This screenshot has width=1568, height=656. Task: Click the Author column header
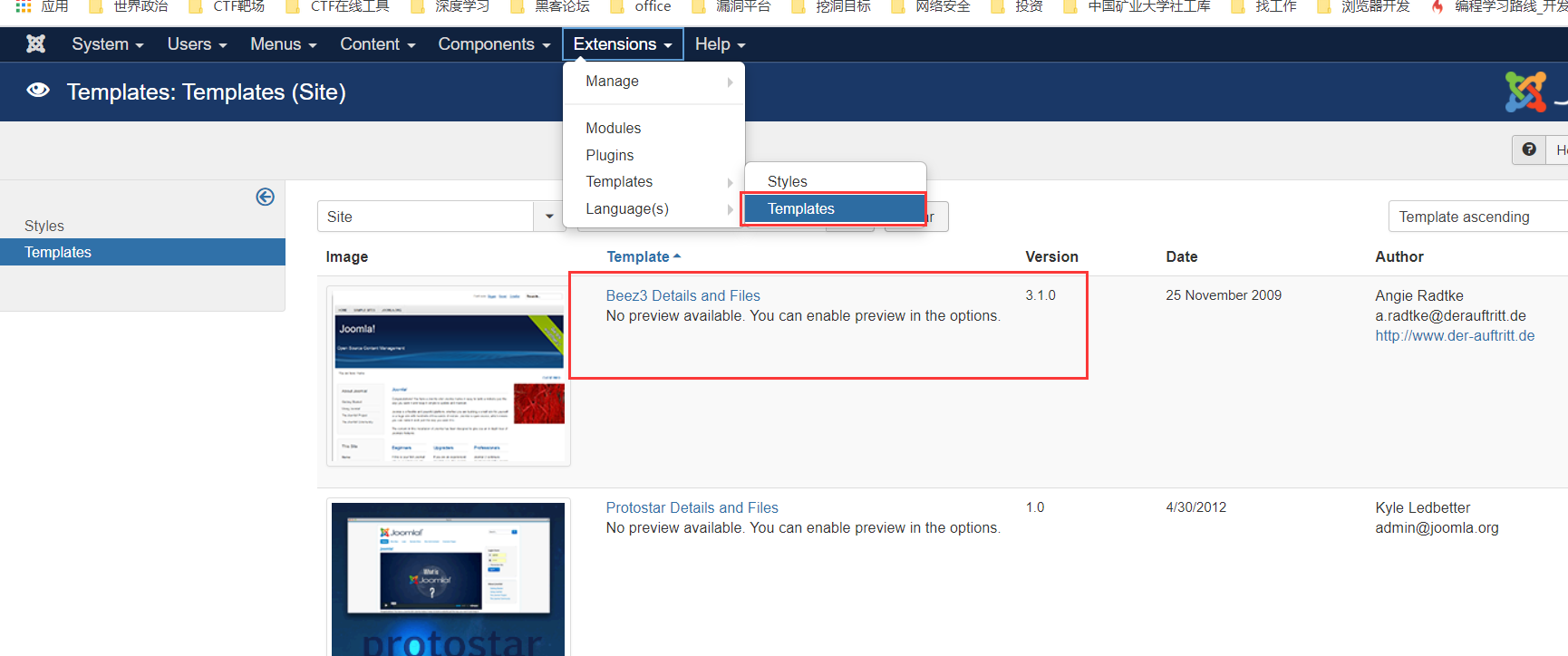1399,257
